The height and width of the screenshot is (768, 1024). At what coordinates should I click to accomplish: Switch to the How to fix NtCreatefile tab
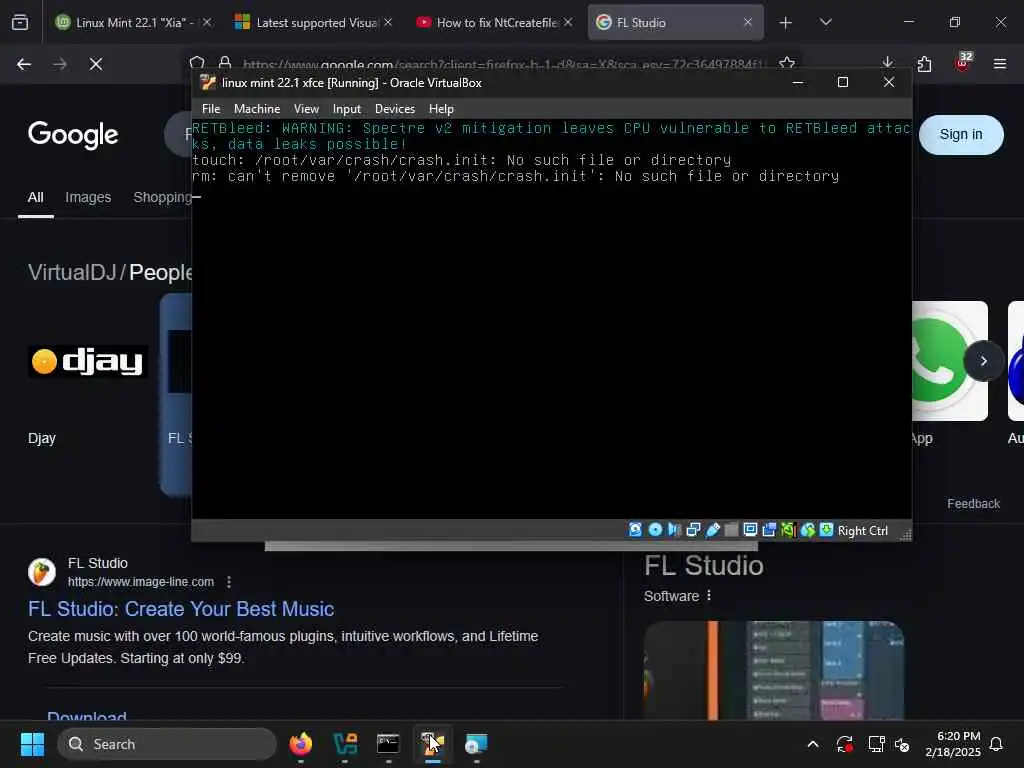click(494, 22)
